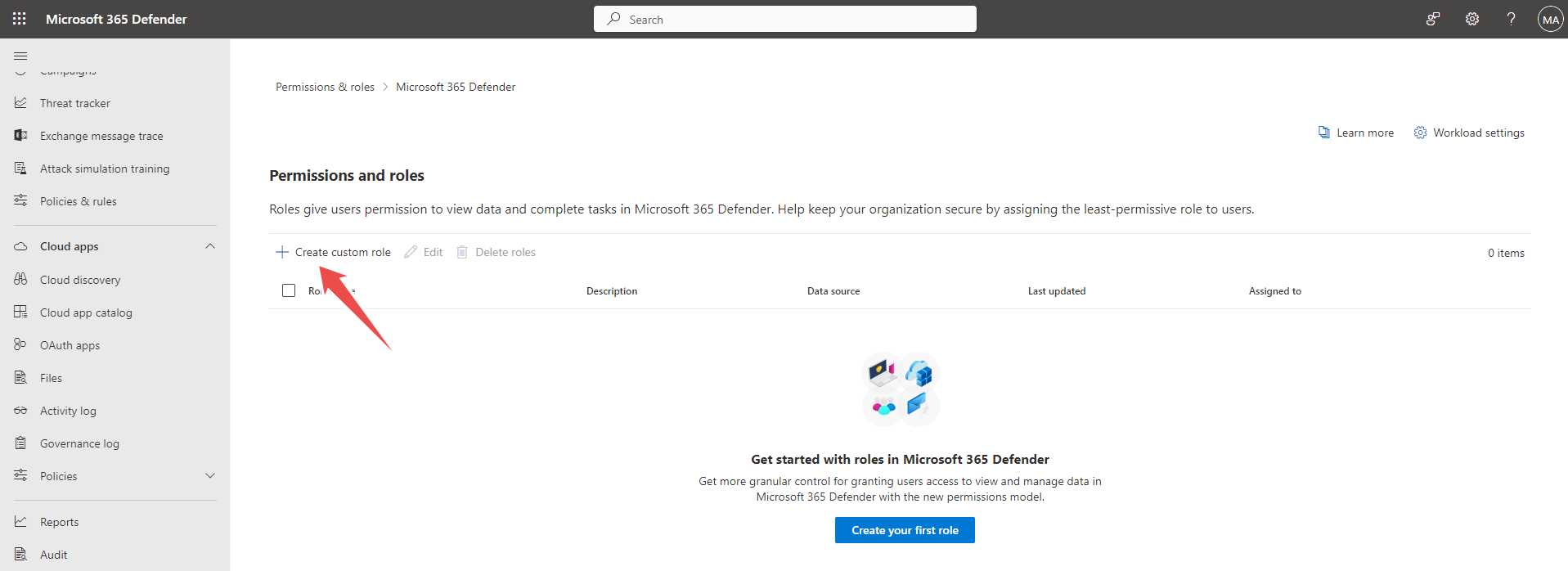Viewport: 1568px width, 571px height.
Task: Click the Workload settings gear icon
Action: 1420,133
